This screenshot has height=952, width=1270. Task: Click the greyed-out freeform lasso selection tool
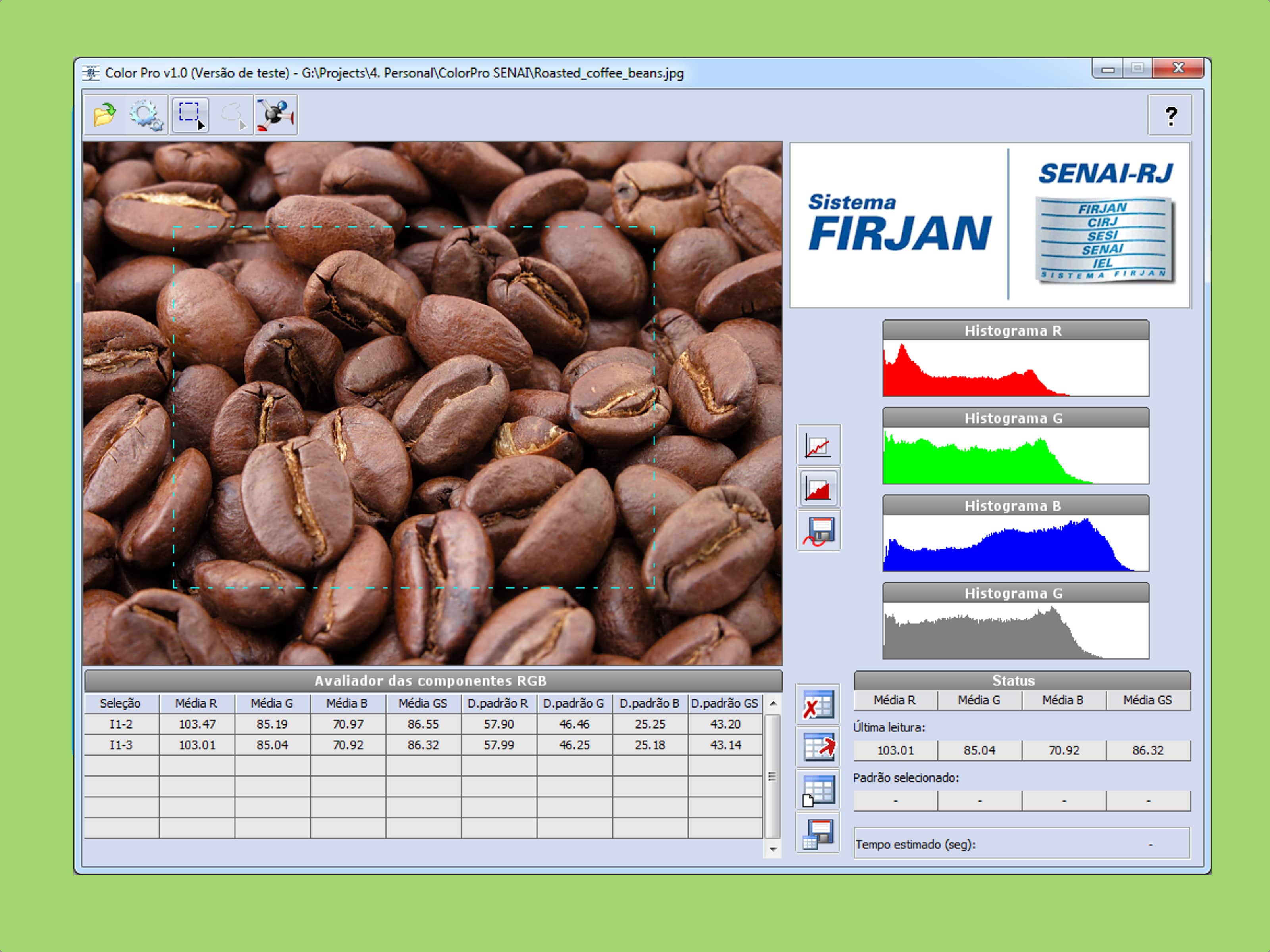[233, 115]
